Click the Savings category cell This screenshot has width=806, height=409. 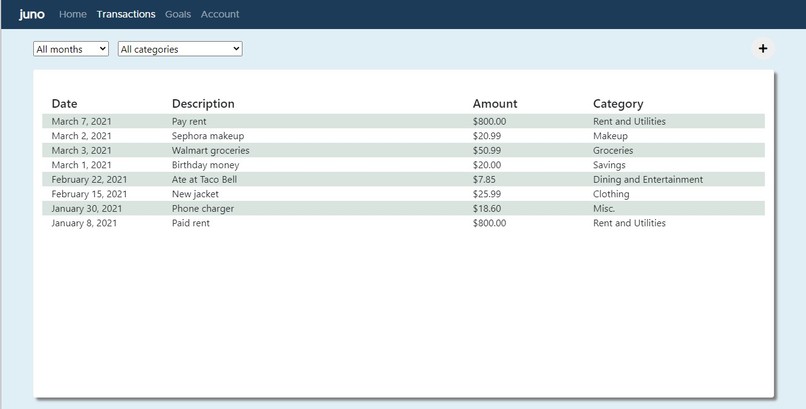point(609,165)
